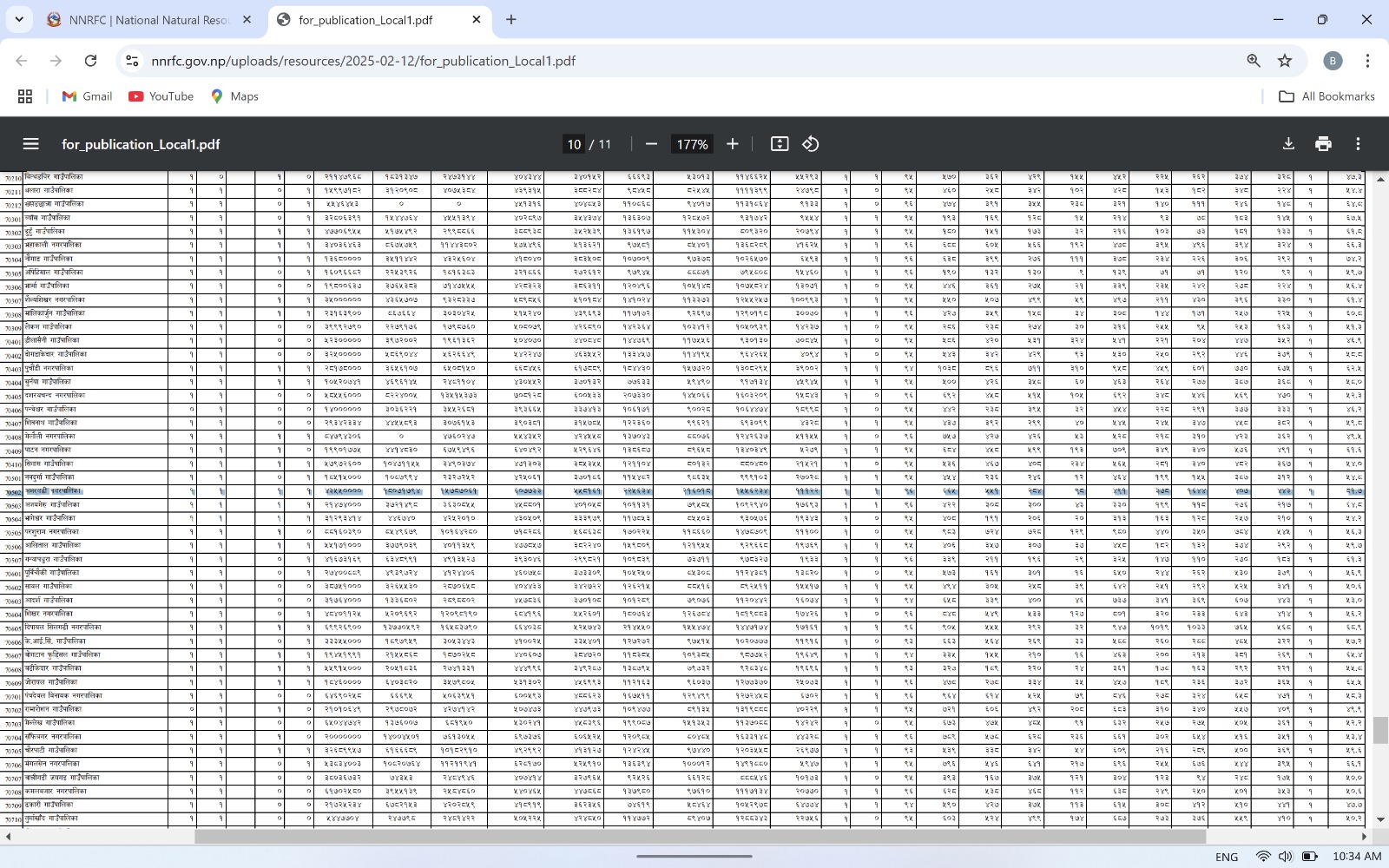
Task: Open a new browser tab
Action: click(x=511, y=20)
